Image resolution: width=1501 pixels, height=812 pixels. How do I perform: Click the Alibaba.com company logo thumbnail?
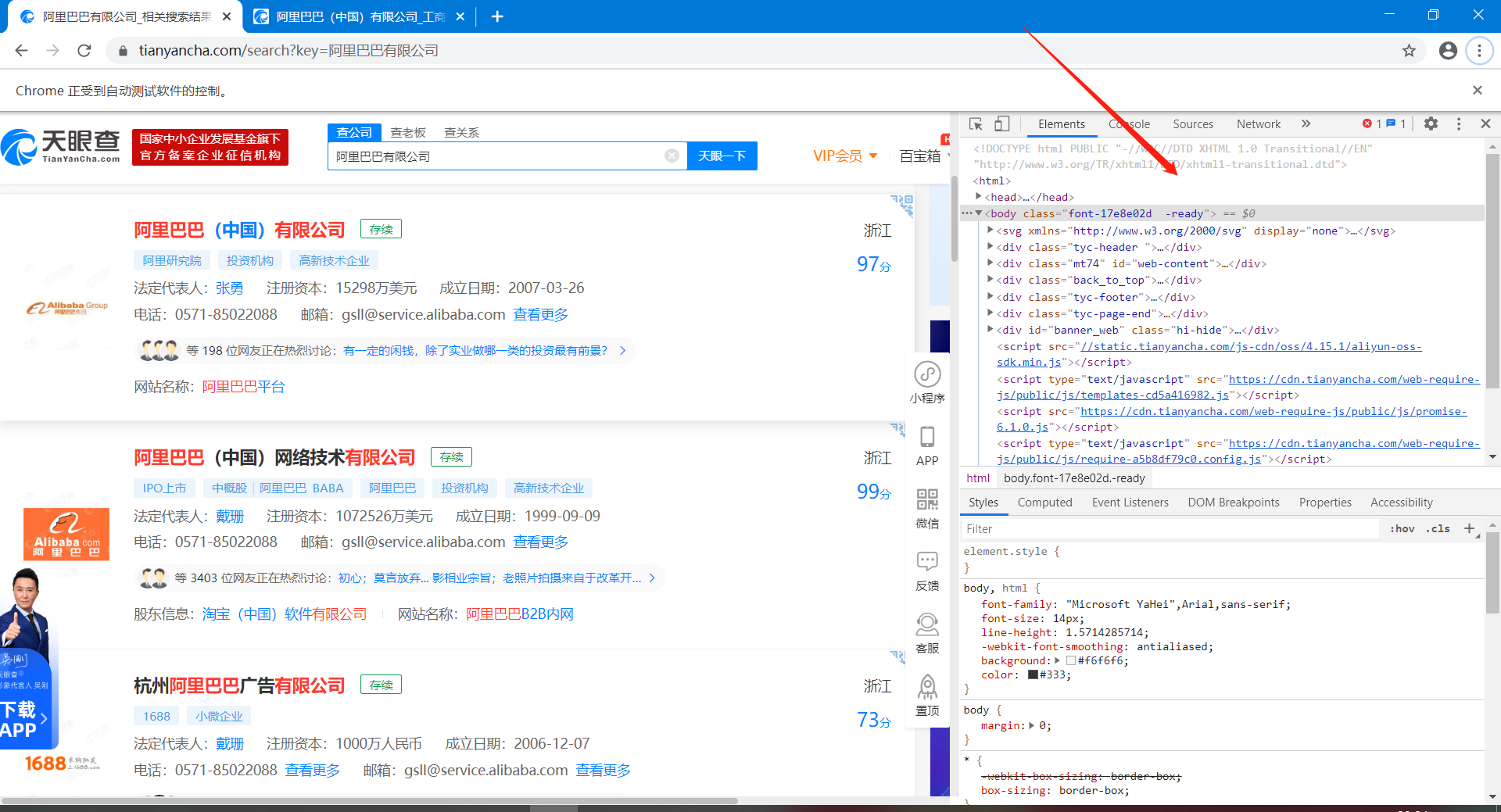pos(66,534)
